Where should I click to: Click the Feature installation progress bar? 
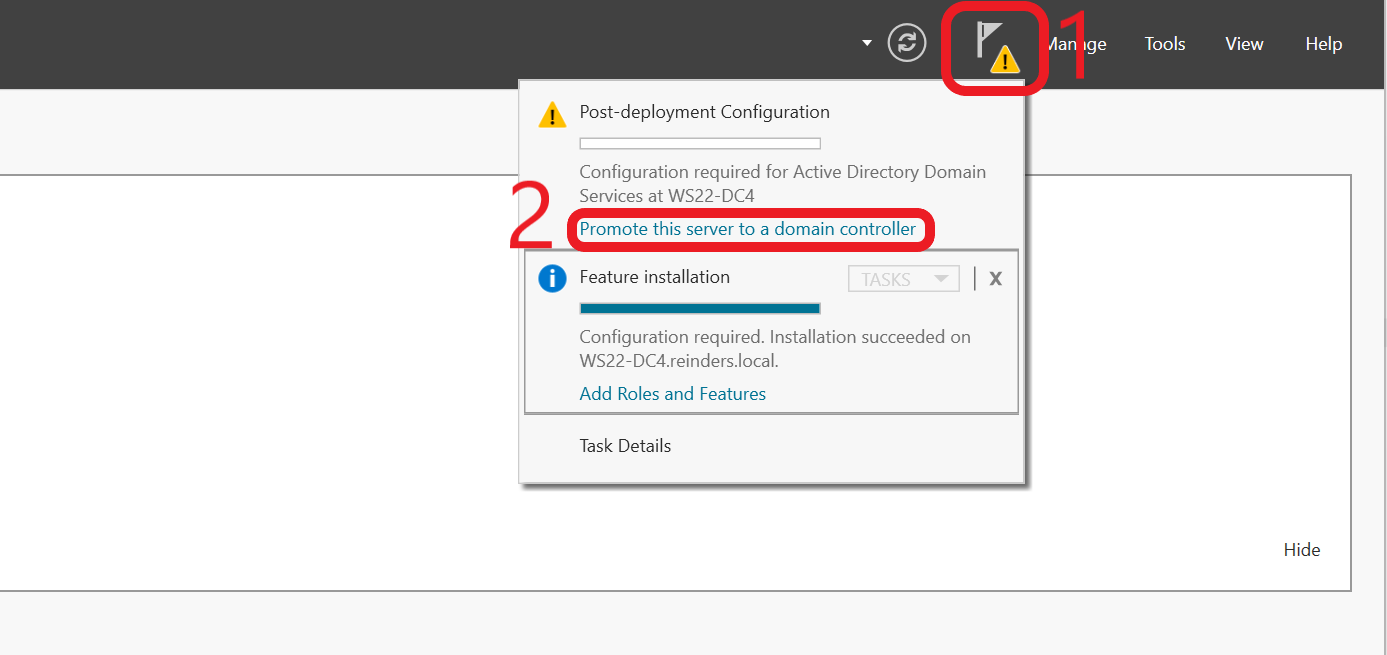(699, 308)
